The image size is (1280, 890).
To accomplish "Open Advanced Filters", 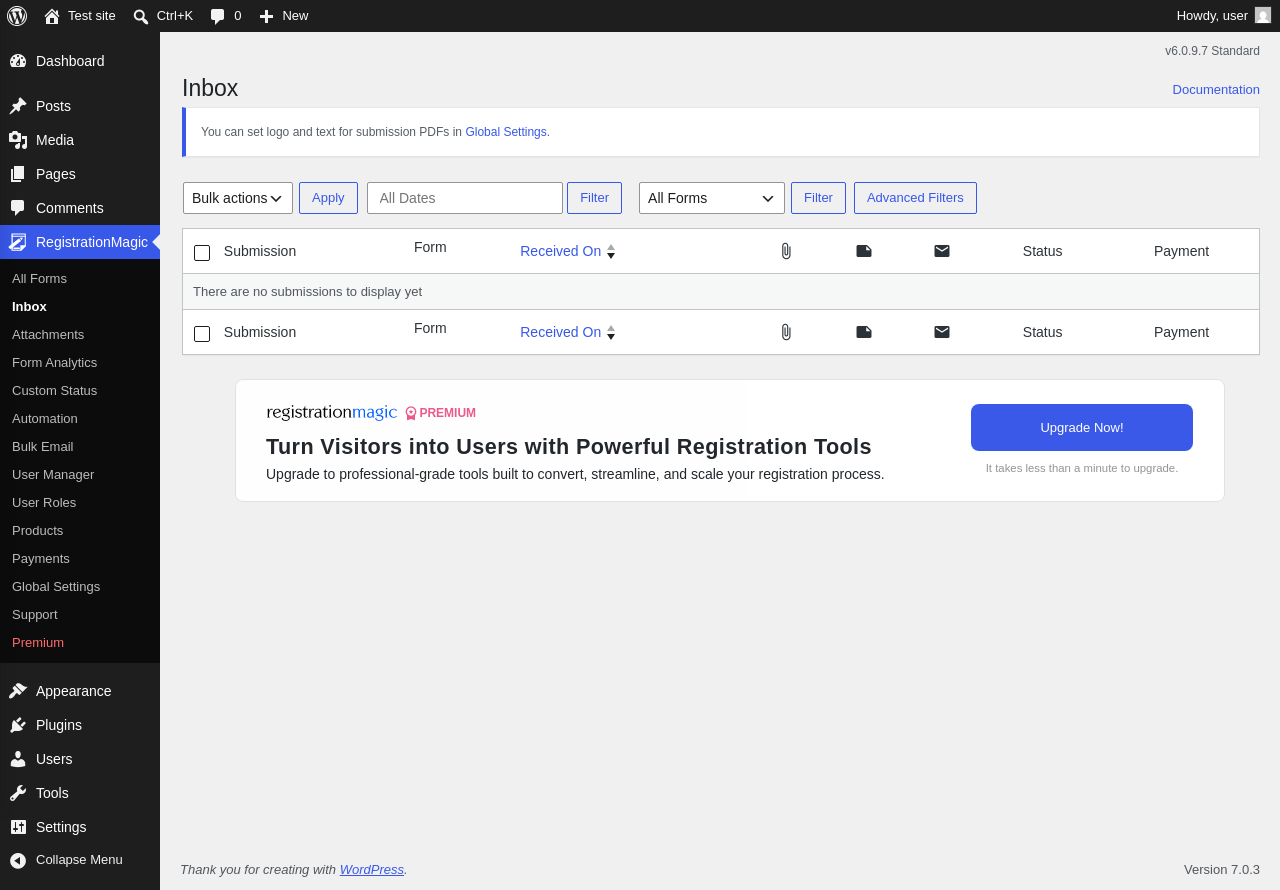I will pyautogui.click(x=915, y=198).
